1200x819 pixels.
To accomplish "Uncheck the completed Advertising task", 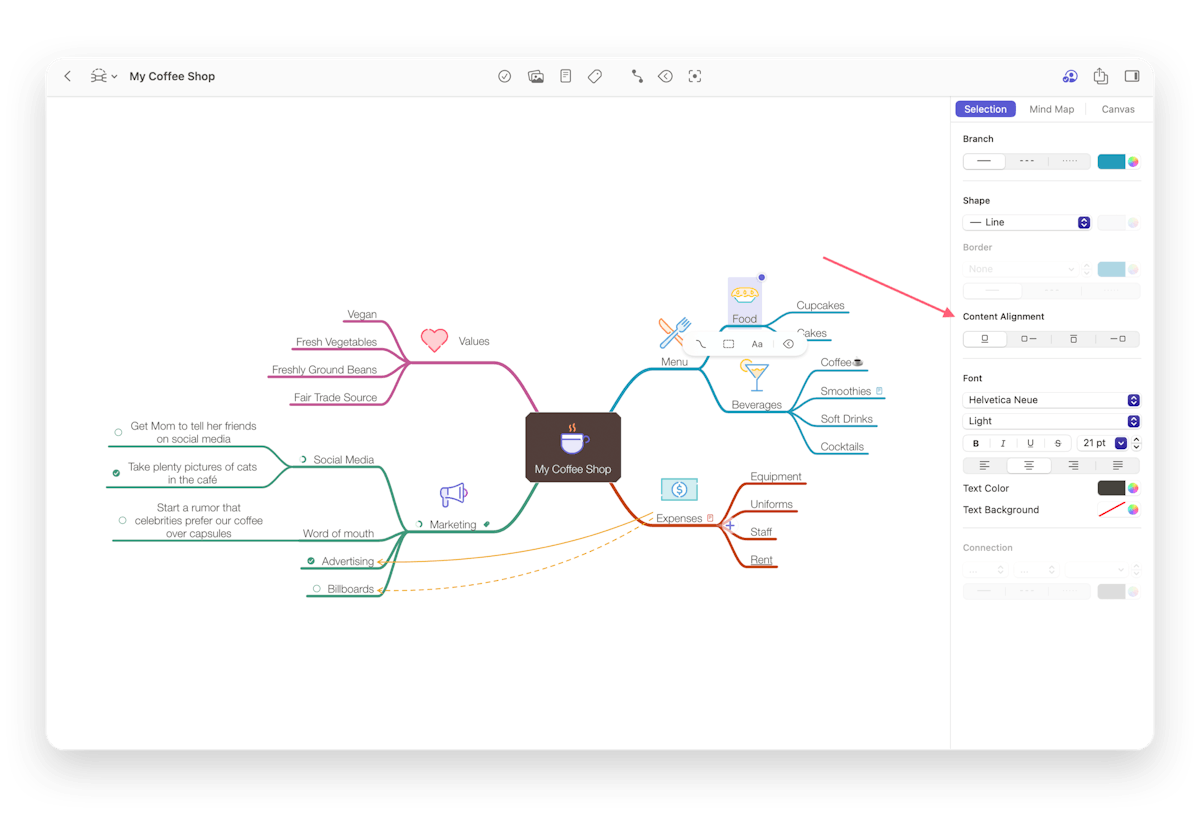I will click(310, 561).
